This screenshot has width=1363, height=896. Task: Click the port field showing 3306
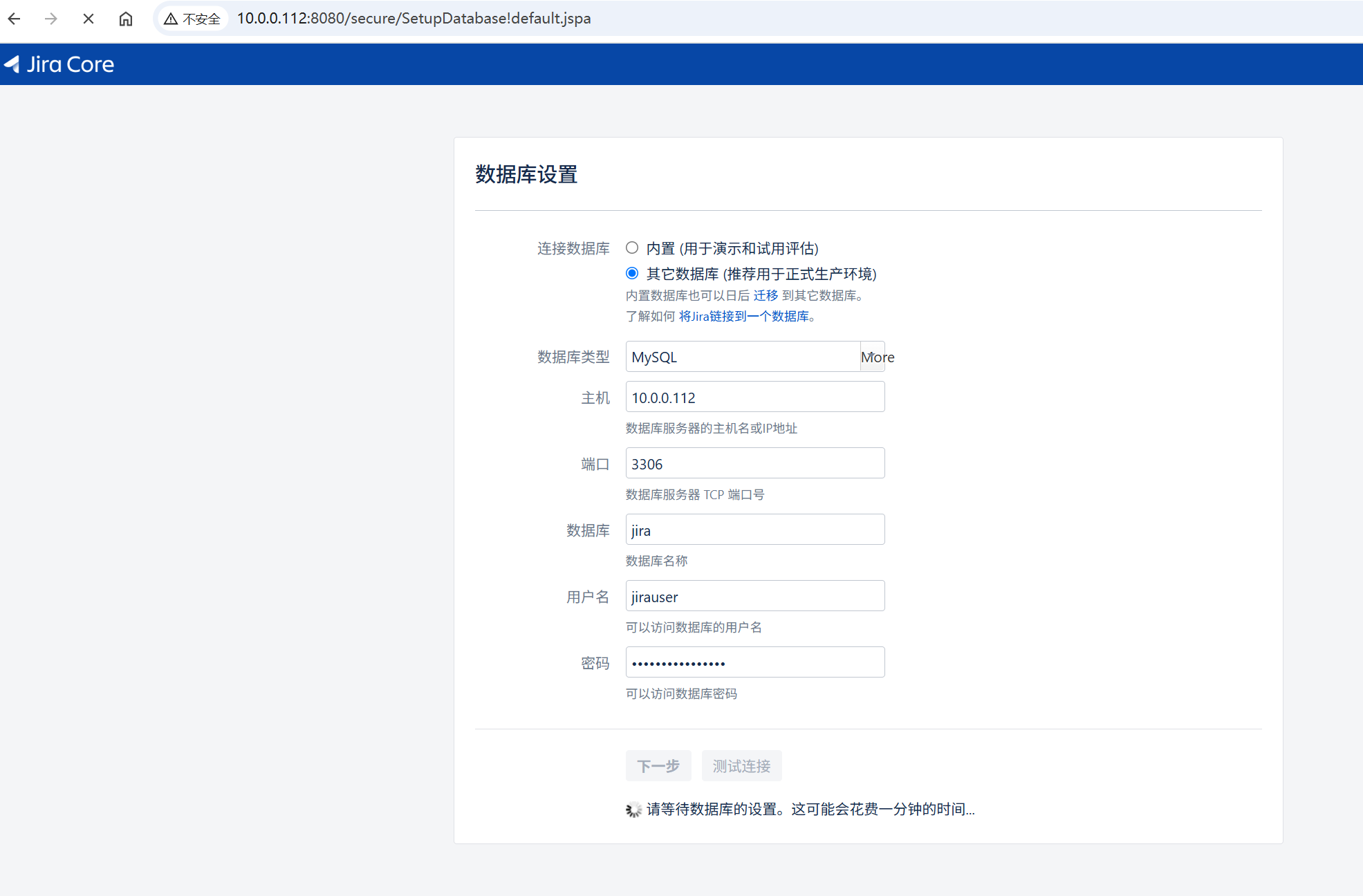coord(754,464)
